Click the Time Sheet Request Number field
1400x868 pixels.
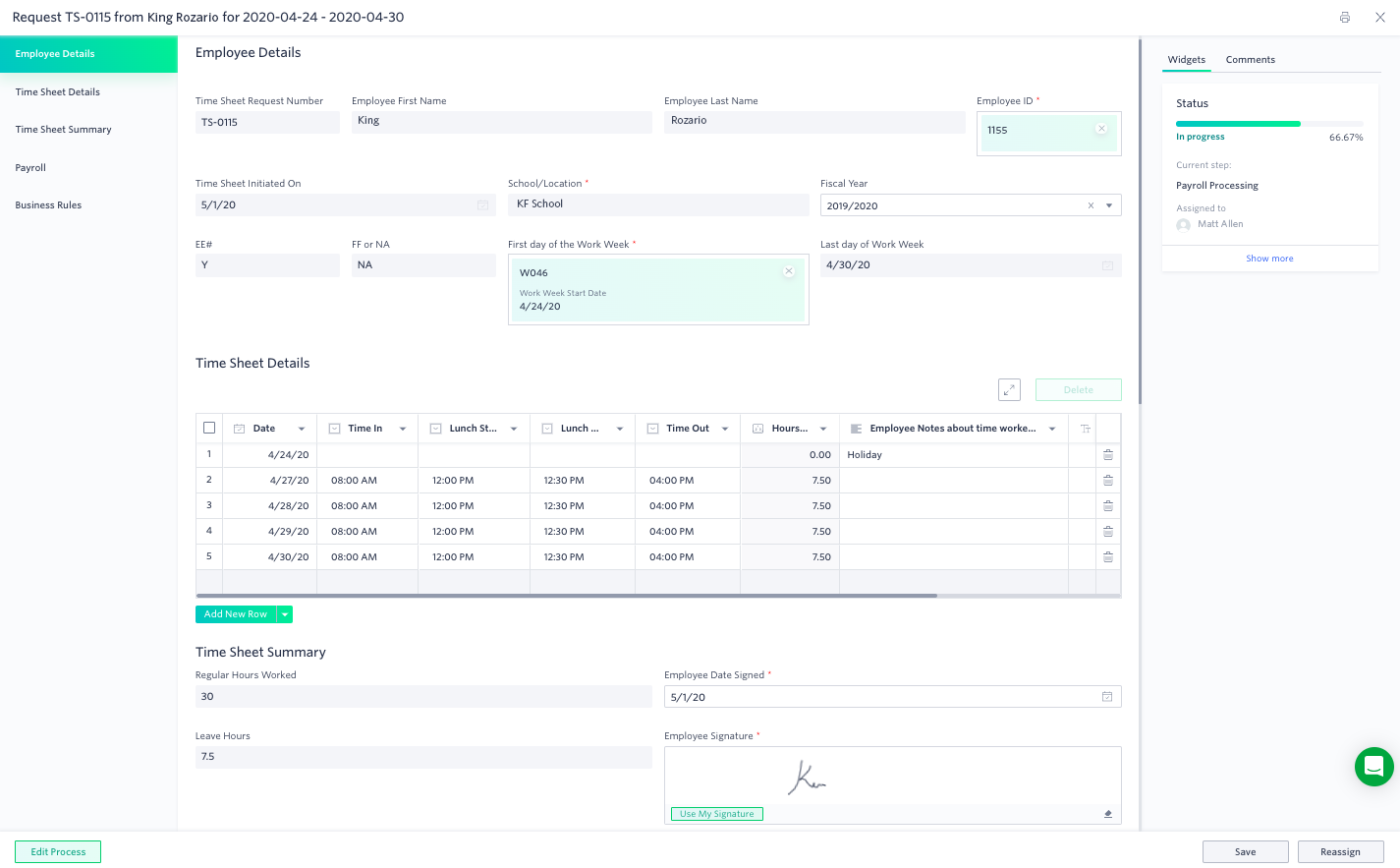click(x=267, y=122)
